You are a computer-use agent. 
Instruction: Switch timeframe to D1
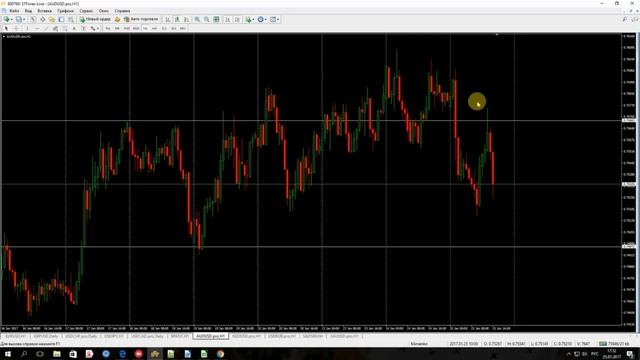click(164, 28)
